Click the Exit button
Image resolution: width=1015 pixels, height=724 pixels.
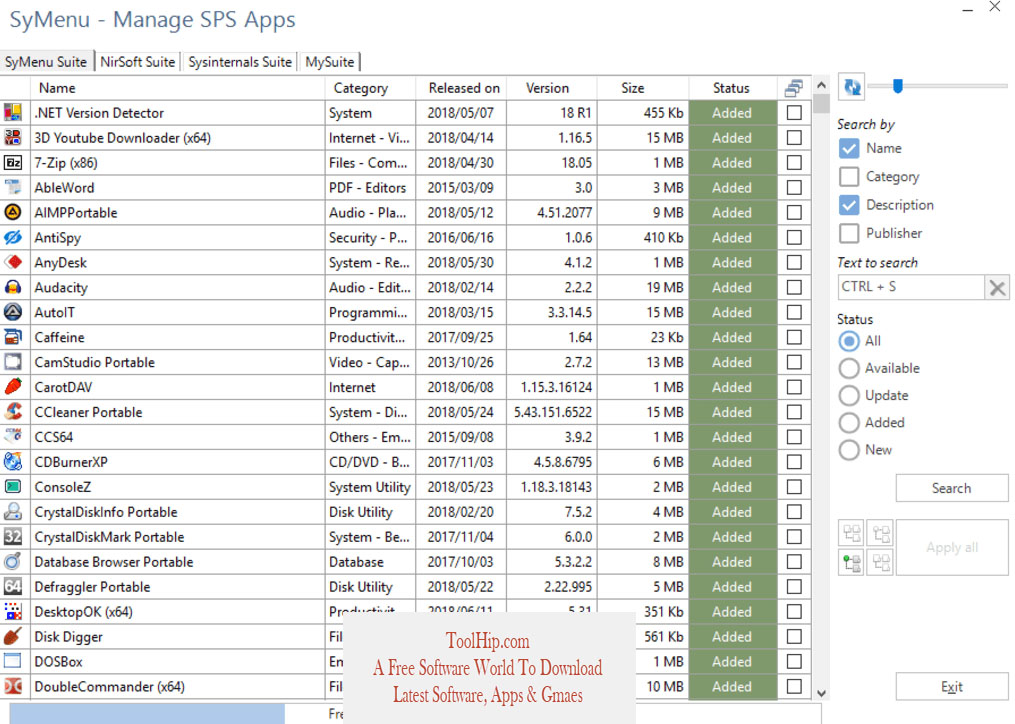(952, 686)
